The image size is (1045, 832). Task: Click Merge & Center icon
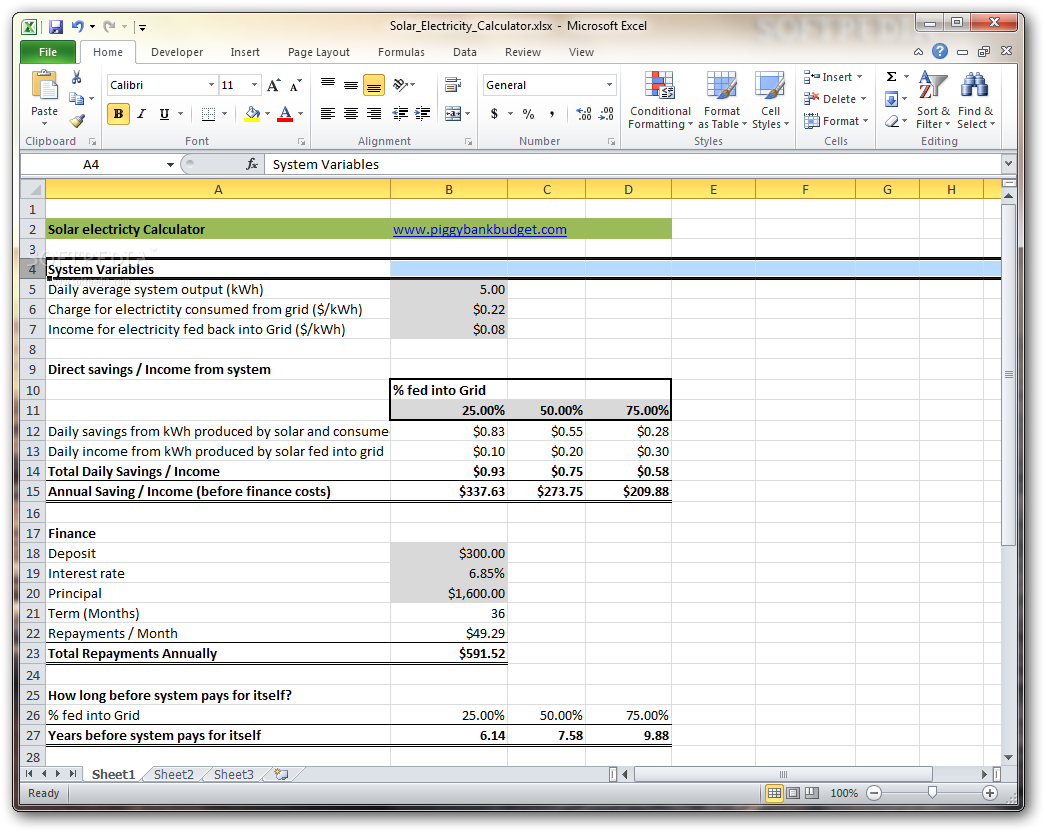point(453,114)
